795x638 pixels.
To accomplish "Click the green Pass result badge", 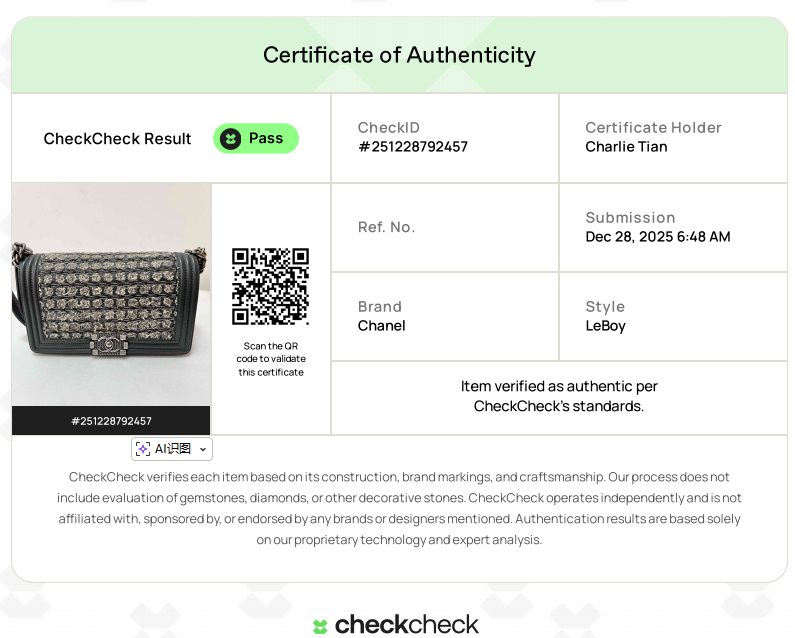I will click(x=256, y=139).
